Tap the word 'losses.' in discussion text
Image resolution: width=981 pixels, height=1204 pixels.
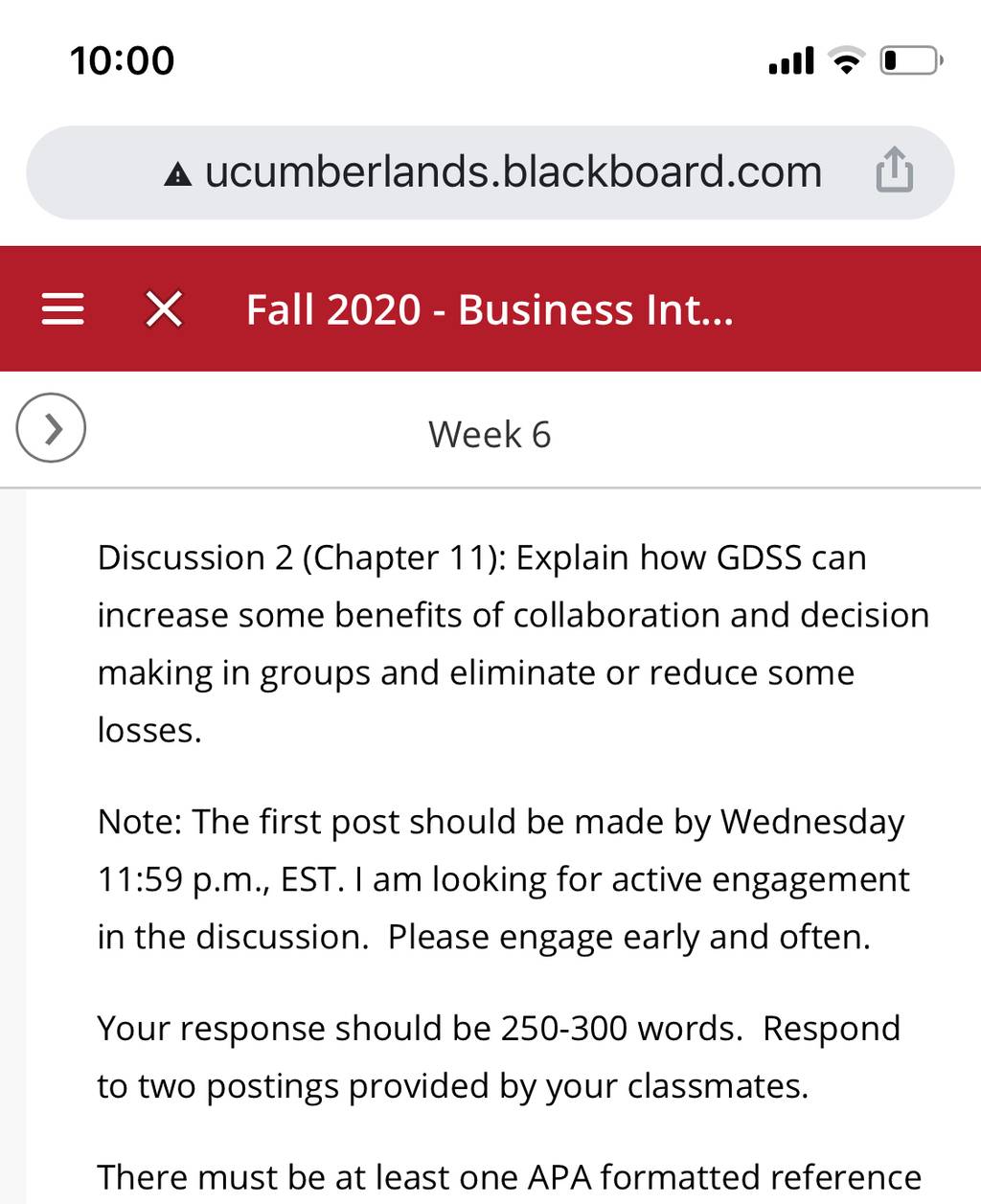tap(149, 730)
